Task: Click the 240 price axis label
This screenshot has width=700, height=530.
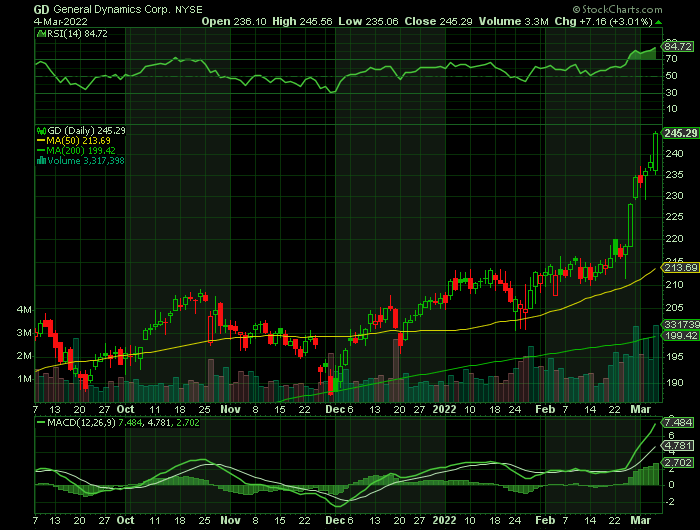Action: pyautogui.click(x=674, y=154)
